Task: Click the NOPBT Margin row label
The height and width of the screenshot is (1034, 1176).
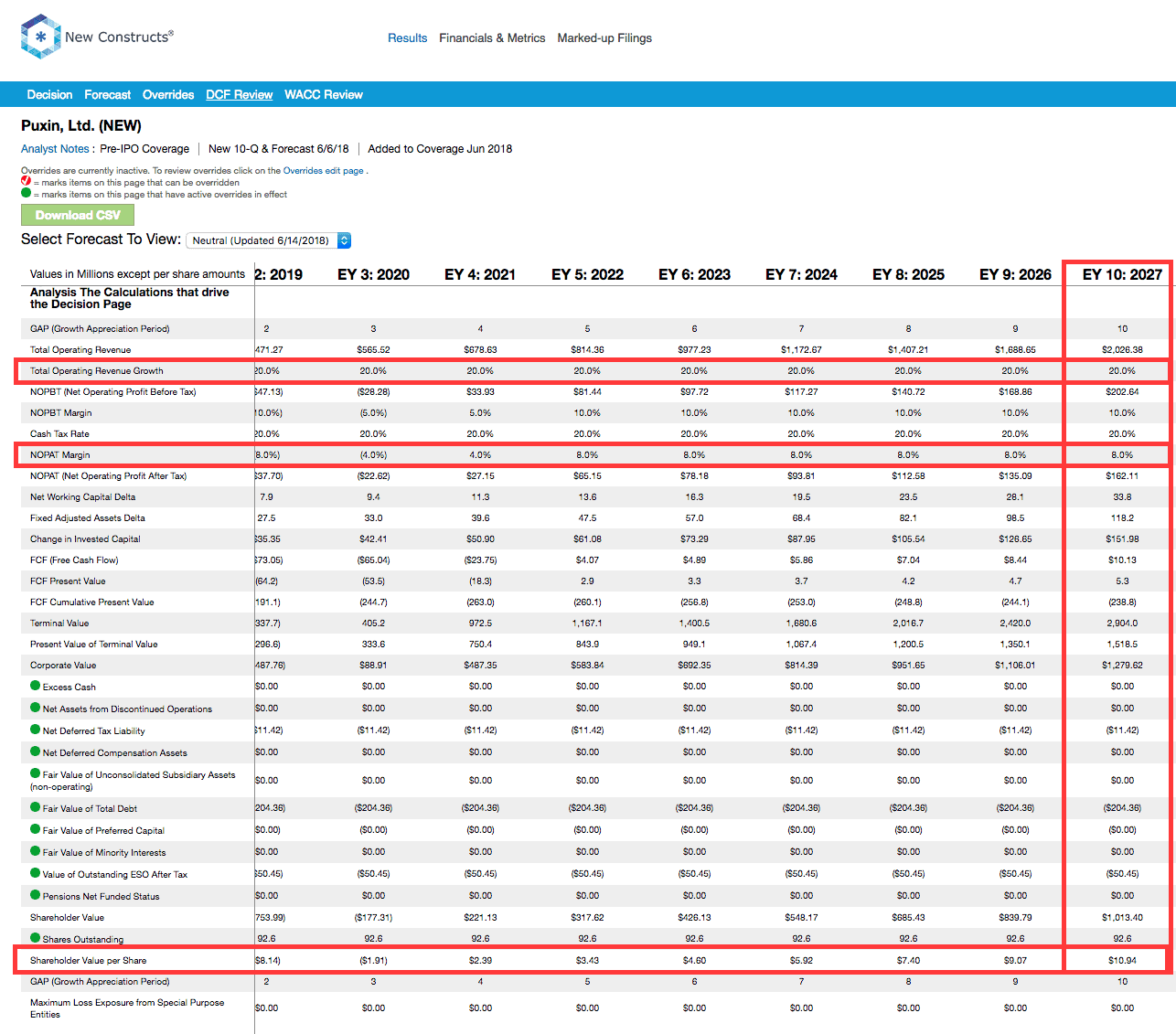Action: point(60,413)
